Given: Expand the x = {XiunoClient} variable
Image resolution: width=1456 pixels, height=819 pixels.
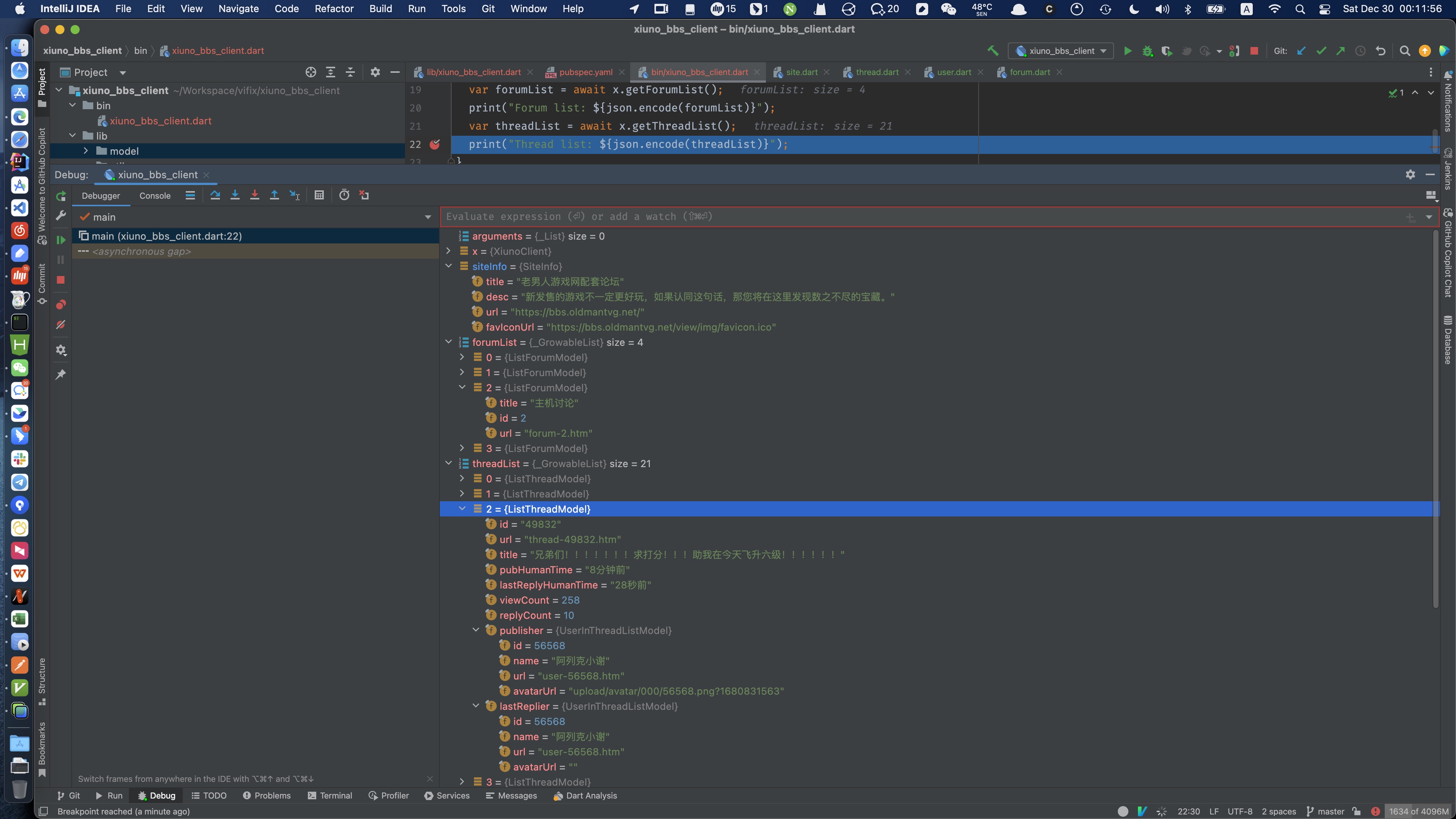Looking at the screenshot, I should (x=448, y=251).
